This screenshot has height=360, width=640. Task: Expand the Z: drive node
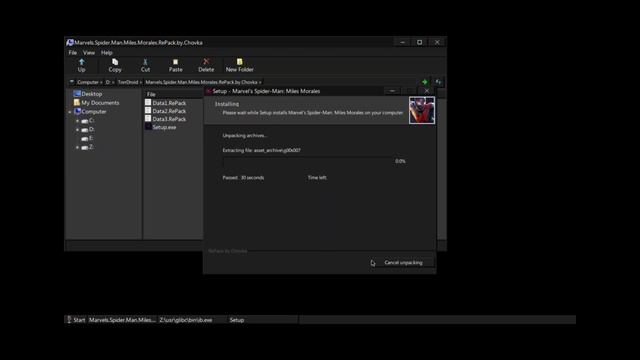coord(78,147)
